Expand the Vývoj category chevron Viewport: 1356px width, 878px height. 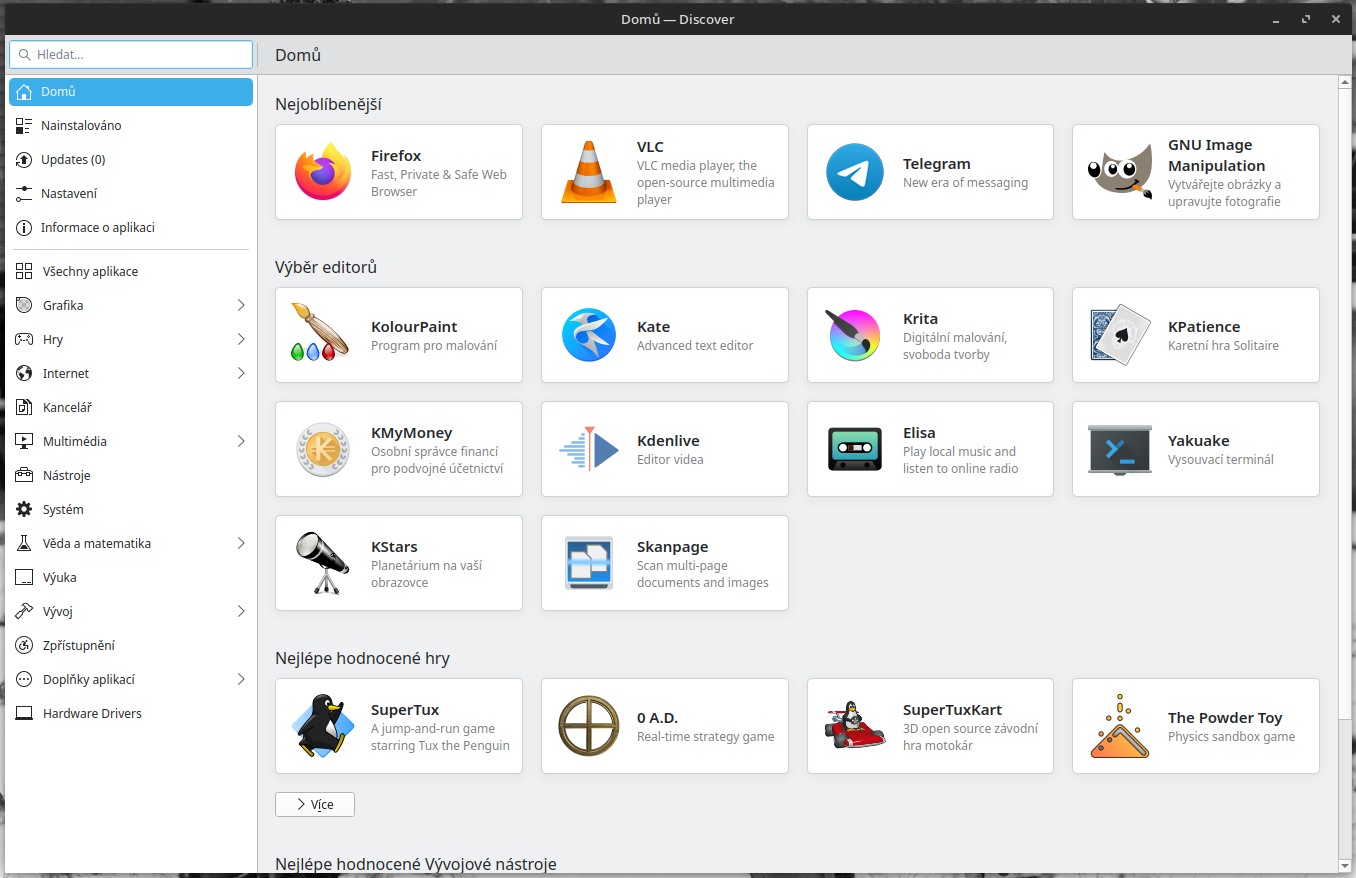(241, 612)
